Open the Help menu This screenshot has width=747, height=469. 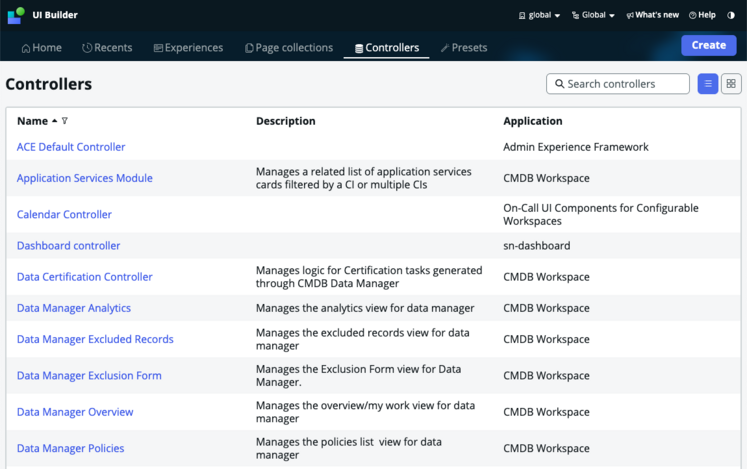(702, 15)
